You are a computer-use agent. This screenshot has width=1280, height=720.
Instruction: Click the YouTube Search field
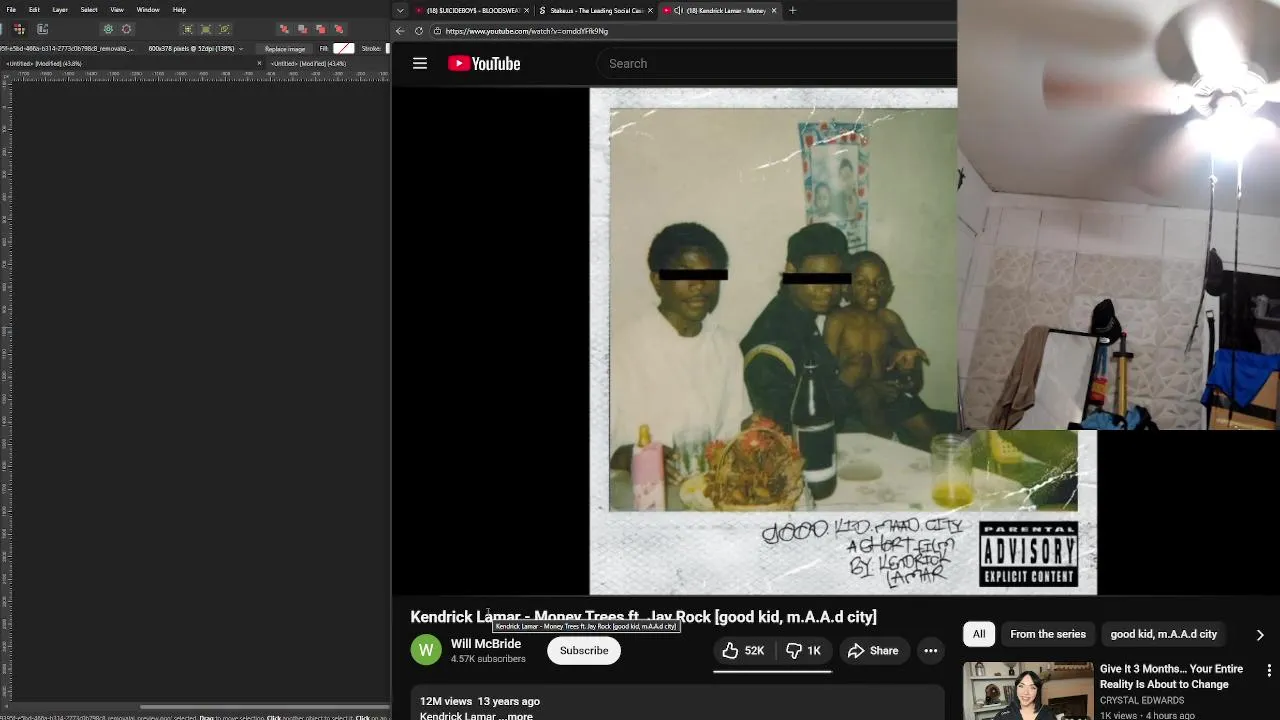coord(777,63)
